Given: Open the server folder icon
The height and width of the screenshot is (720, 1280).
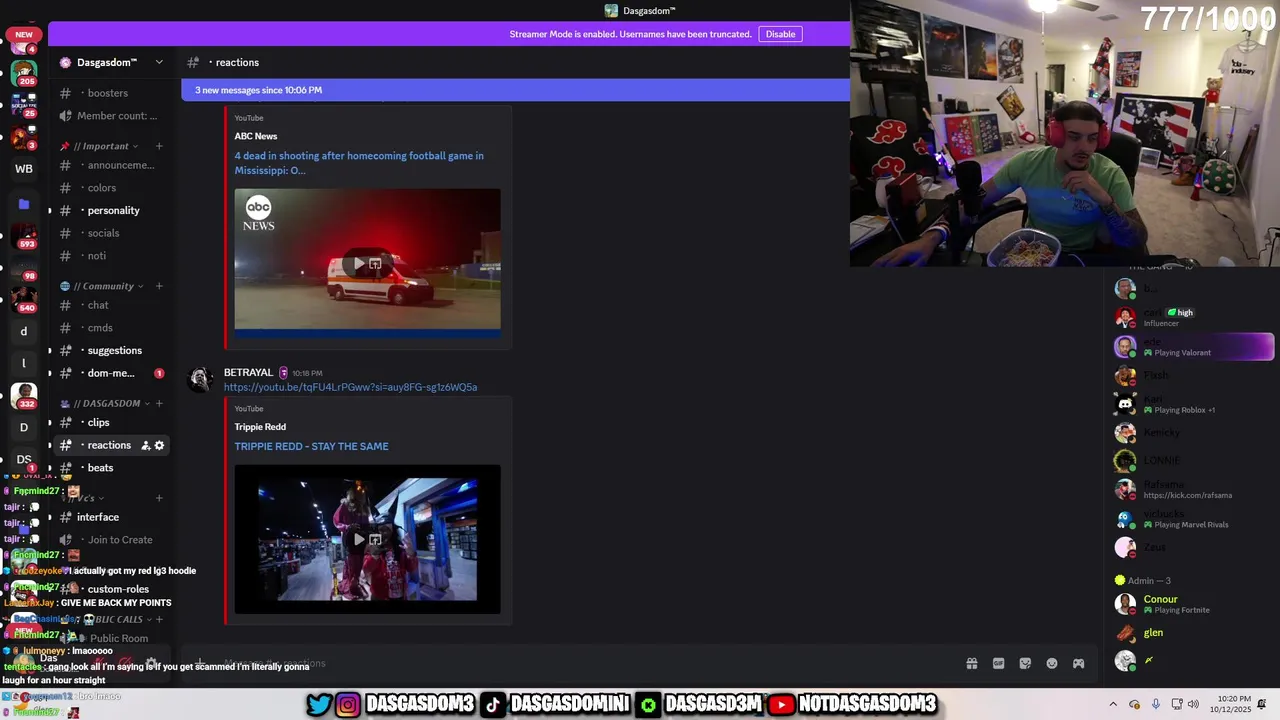Looking at the screenshot, I should 24,204.
